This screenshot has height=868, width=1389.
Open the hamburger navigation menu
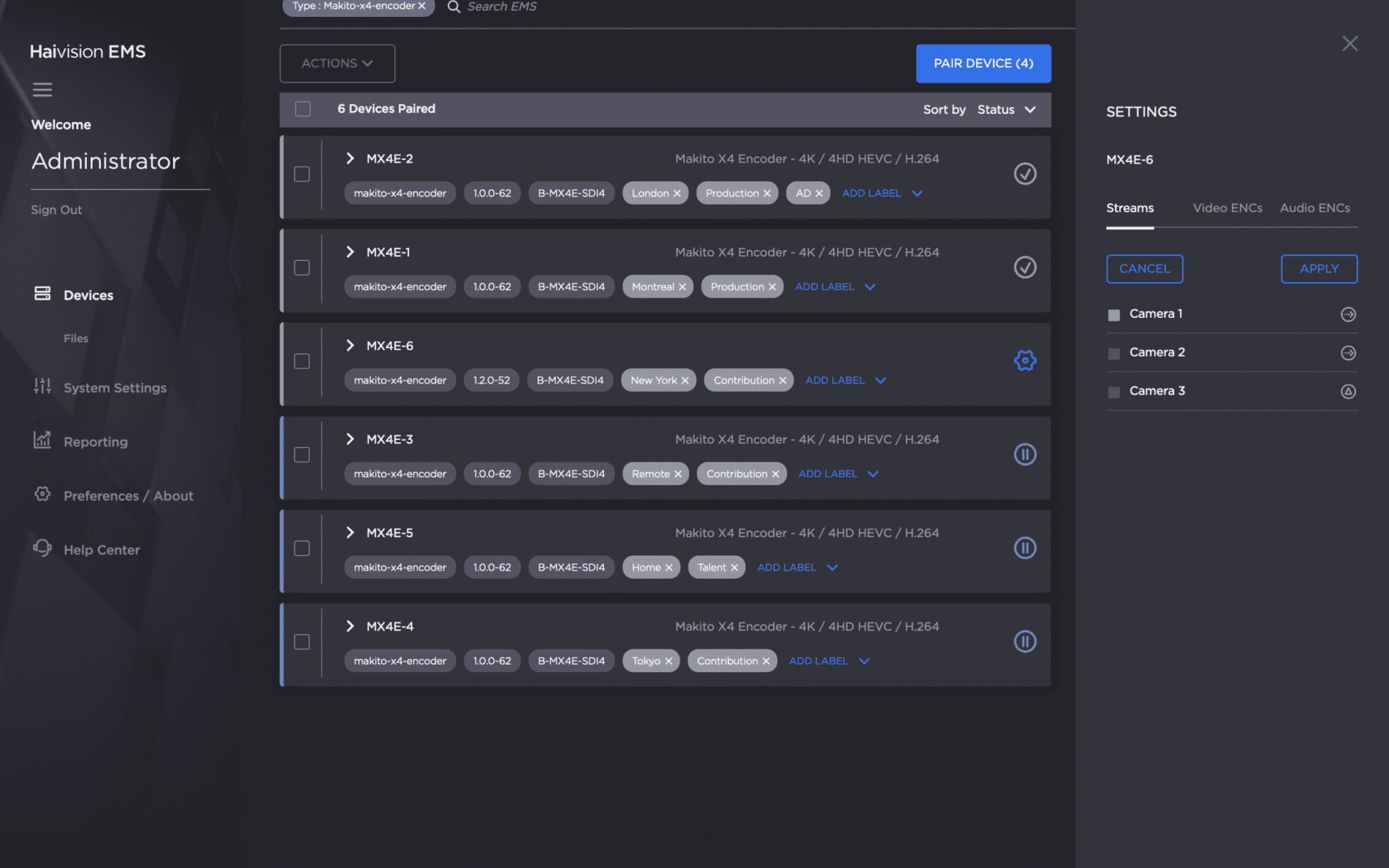click(42, 90)
